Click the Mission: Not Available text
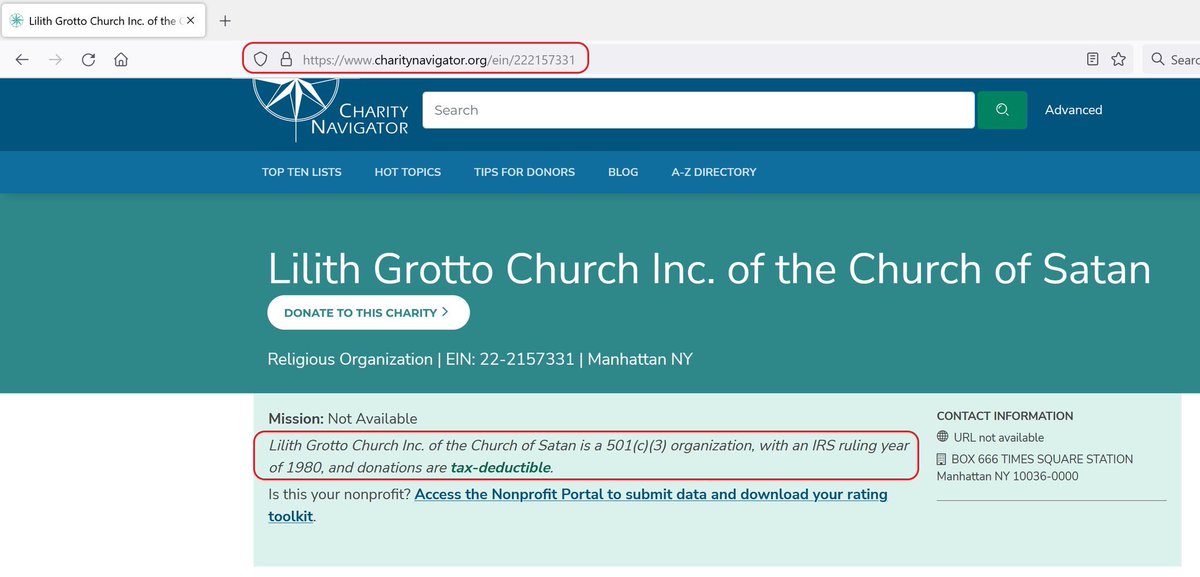 point(343,419)
